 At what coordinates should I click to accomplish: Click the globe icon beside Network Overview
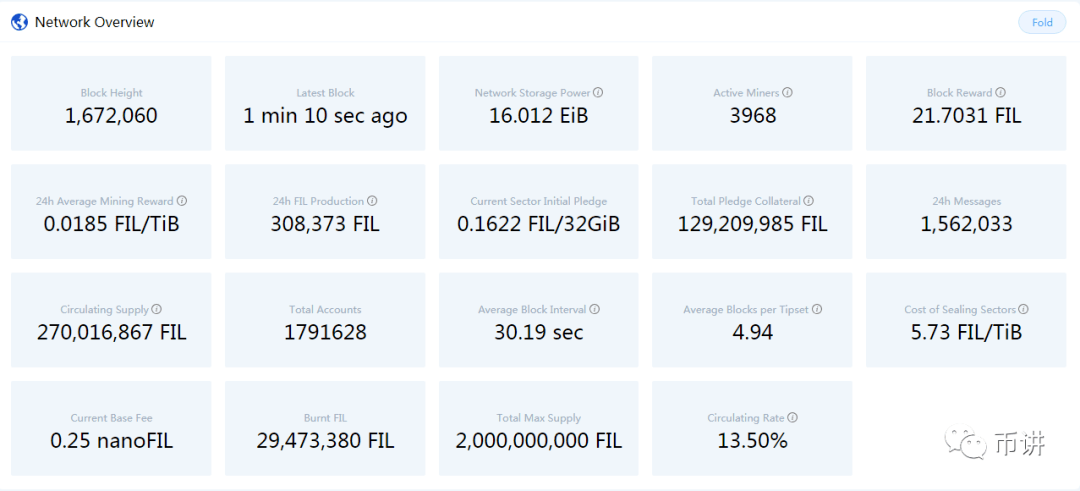(x=19, y=22)
